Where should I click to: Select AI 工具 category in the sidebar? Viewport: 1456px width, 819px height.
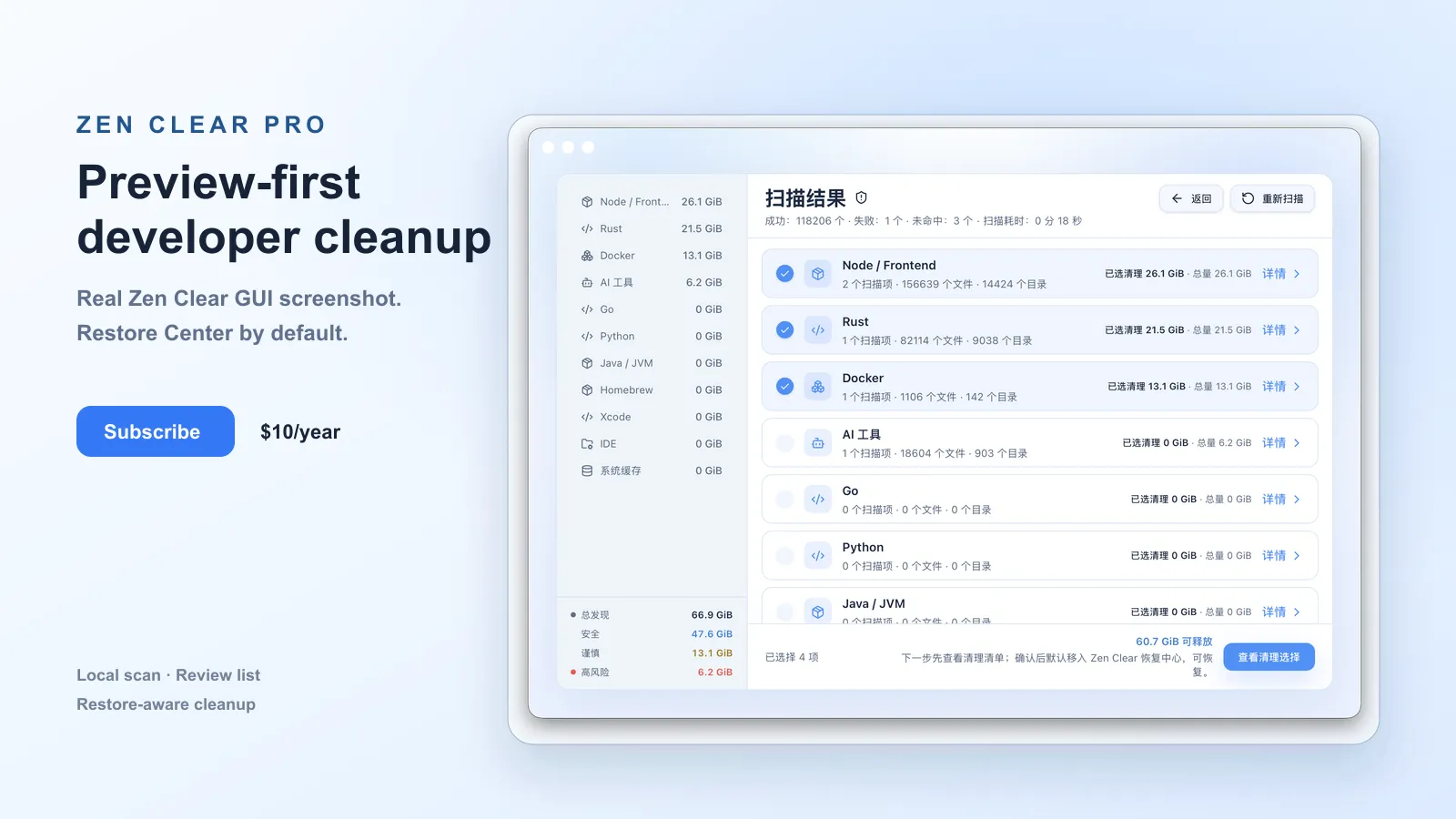pos(652,283)
